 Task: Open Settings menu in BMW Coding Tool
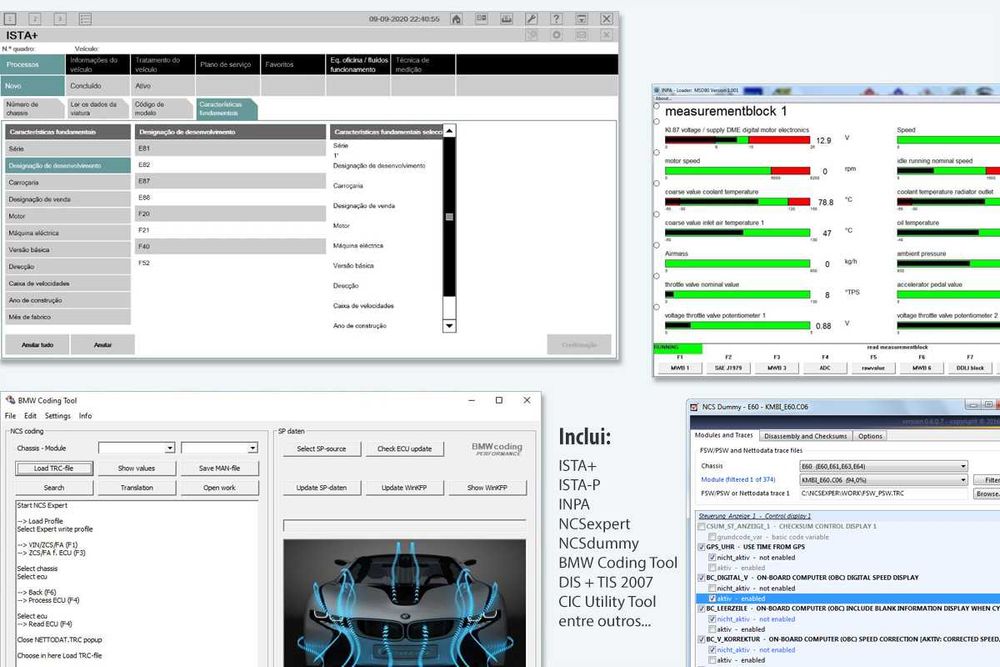[x=57, y=416]
